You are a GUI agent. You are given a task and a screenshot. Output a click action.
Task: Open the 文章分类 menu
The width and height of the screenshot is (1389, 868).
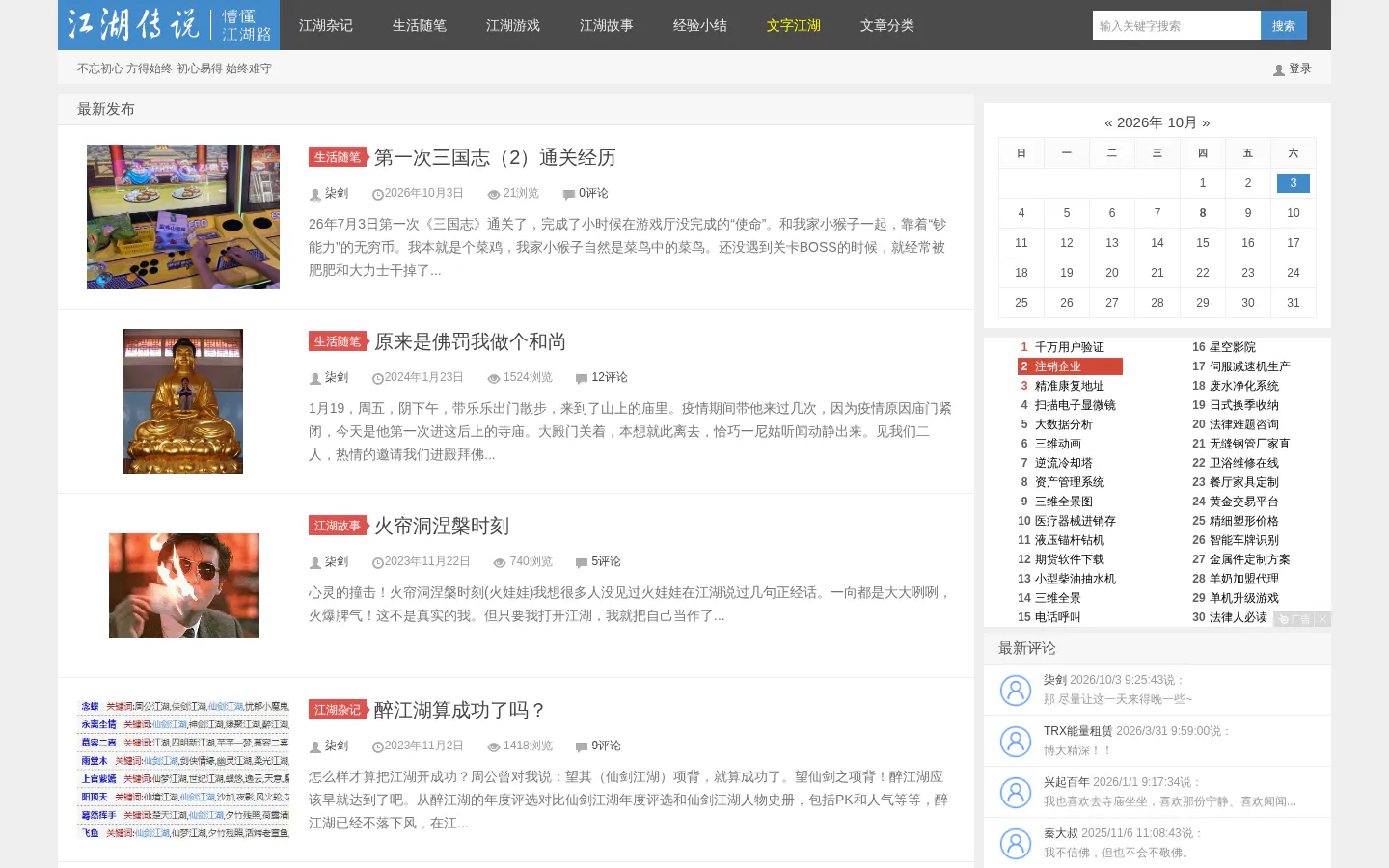point(887,25)
